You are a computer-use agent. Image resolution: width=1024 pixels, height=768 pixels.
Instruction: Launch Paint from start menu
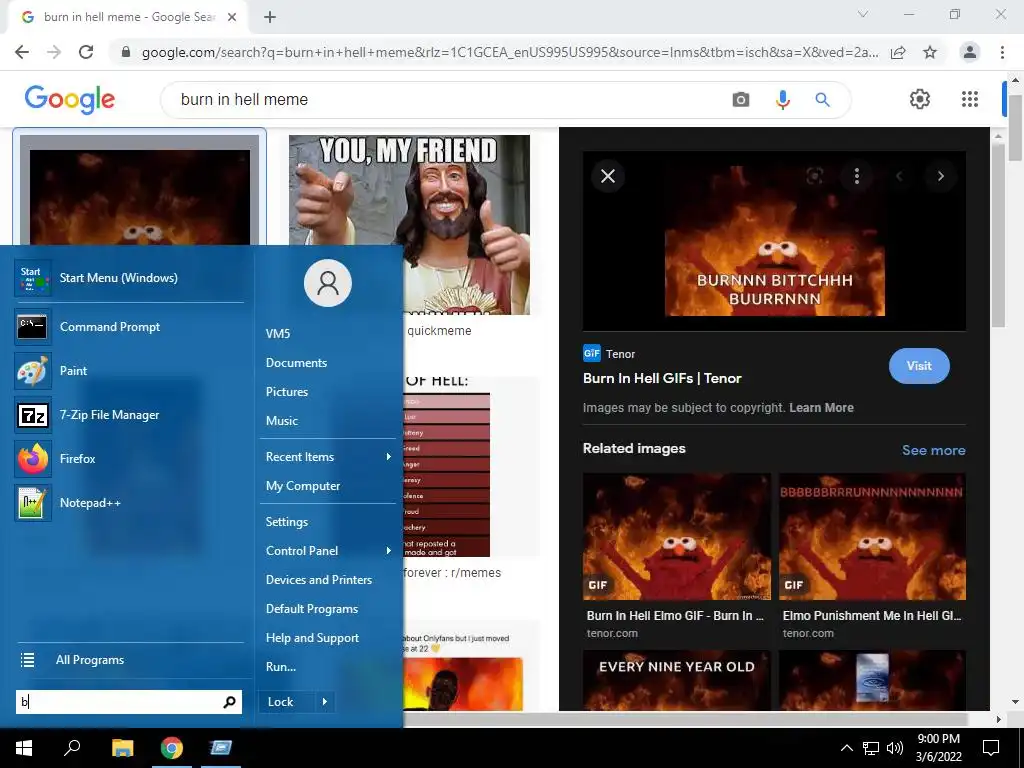[x=129, y=370]
